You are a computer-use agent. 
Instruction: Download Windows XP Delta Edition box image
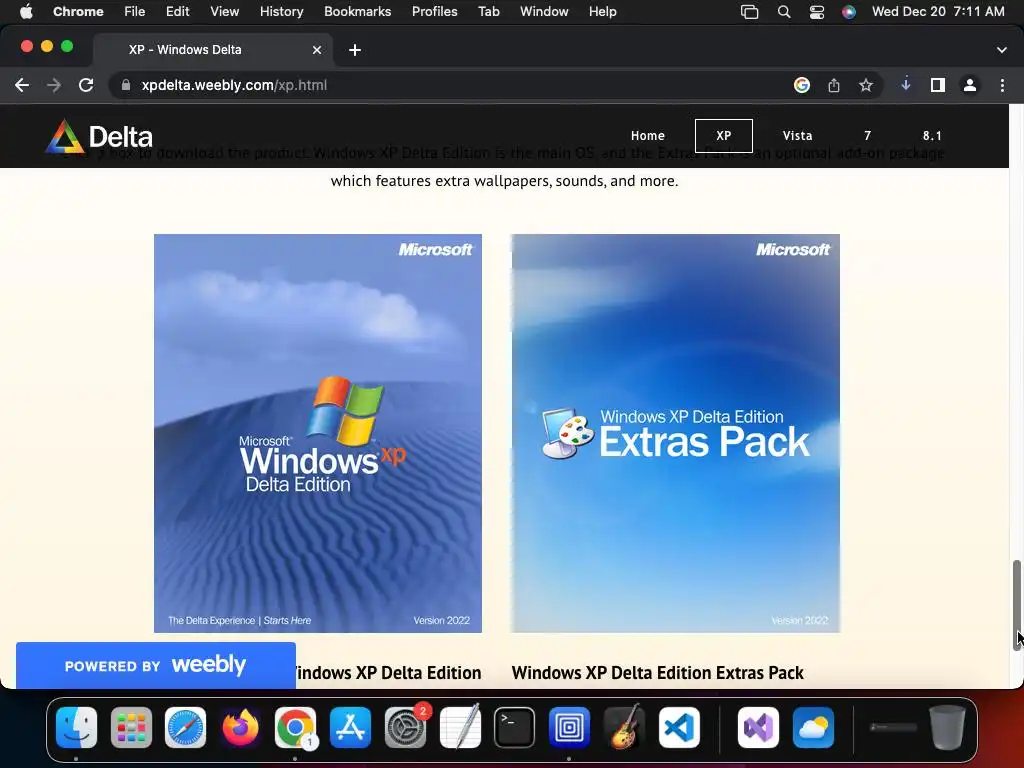(317, 433)
